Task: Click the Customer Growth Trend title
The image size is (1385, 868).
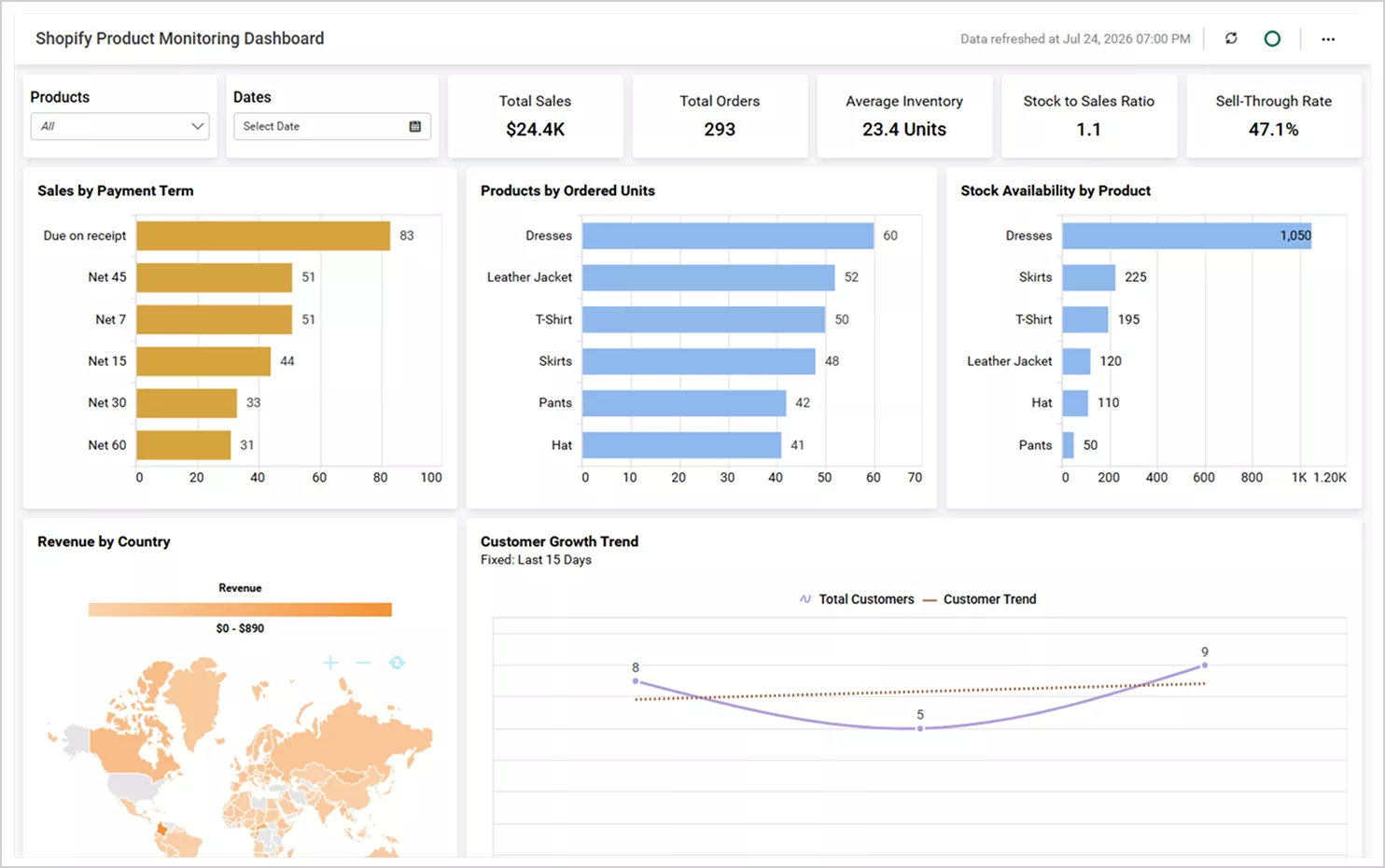Action: tap(559, 541)
